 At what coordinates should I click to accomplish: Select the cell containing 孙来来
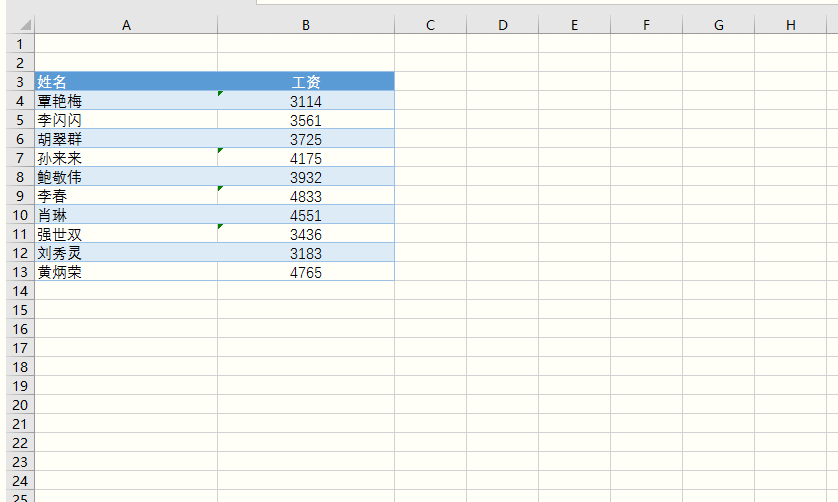126,157
